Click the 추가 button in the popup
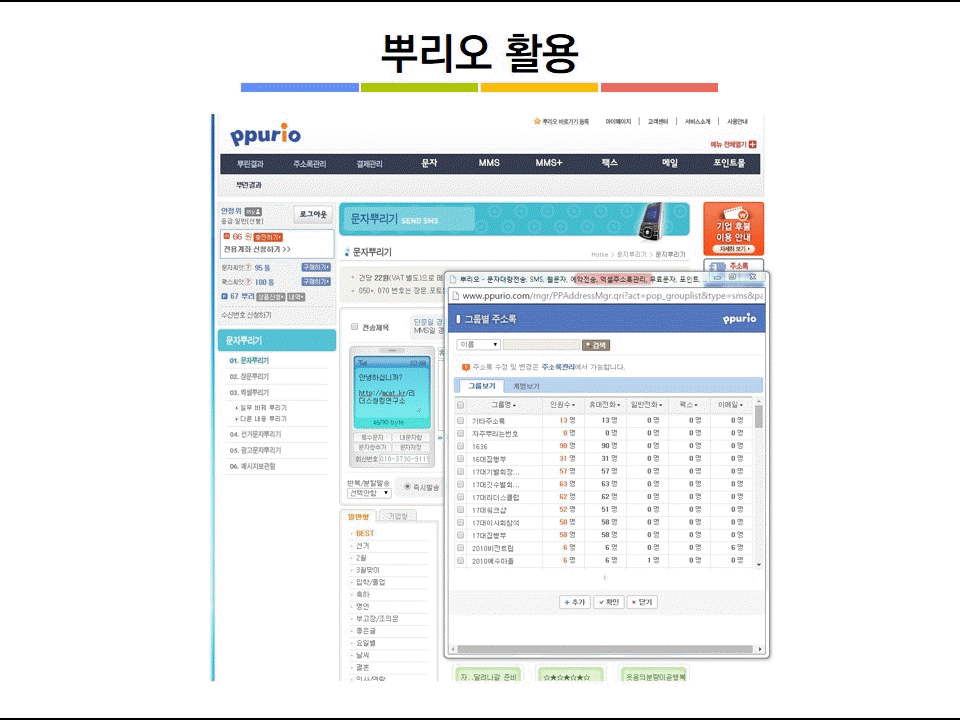 (575, 602)
